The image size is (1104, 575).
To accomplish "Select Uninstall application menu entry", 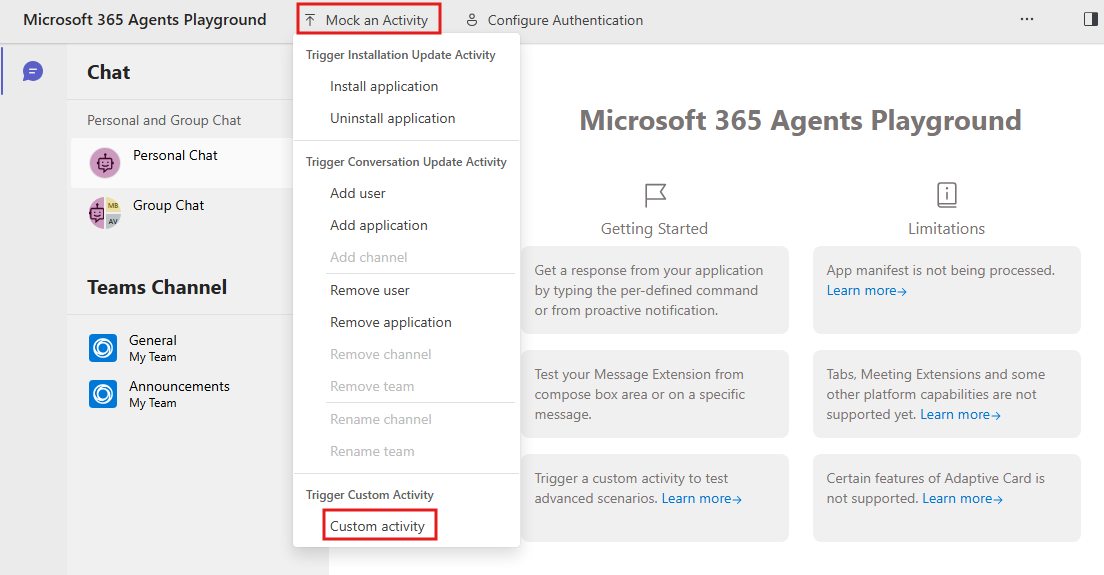I will pyautogui.click(x=392, y=119).
